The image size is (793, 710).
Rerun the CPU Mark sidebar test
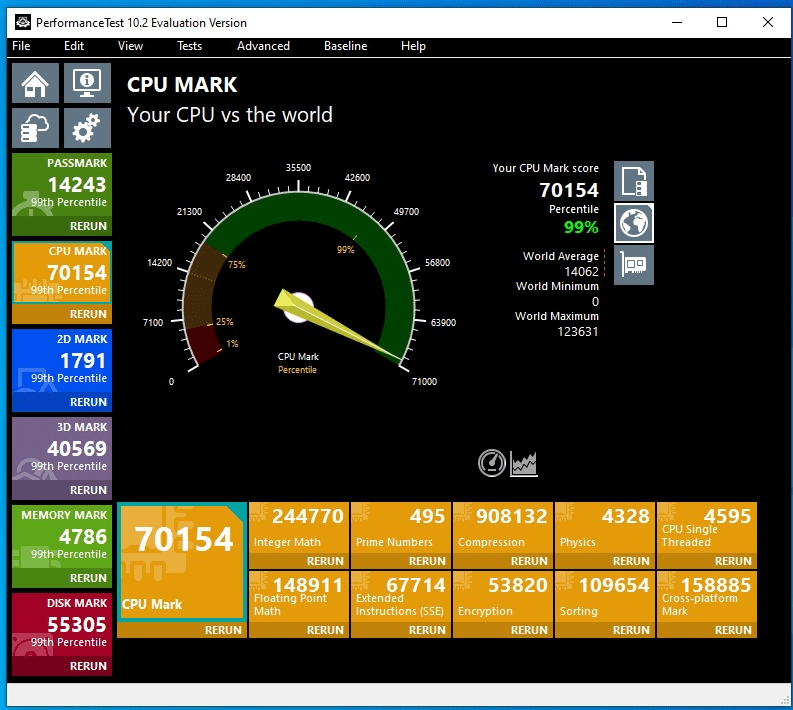pos(62,314)
